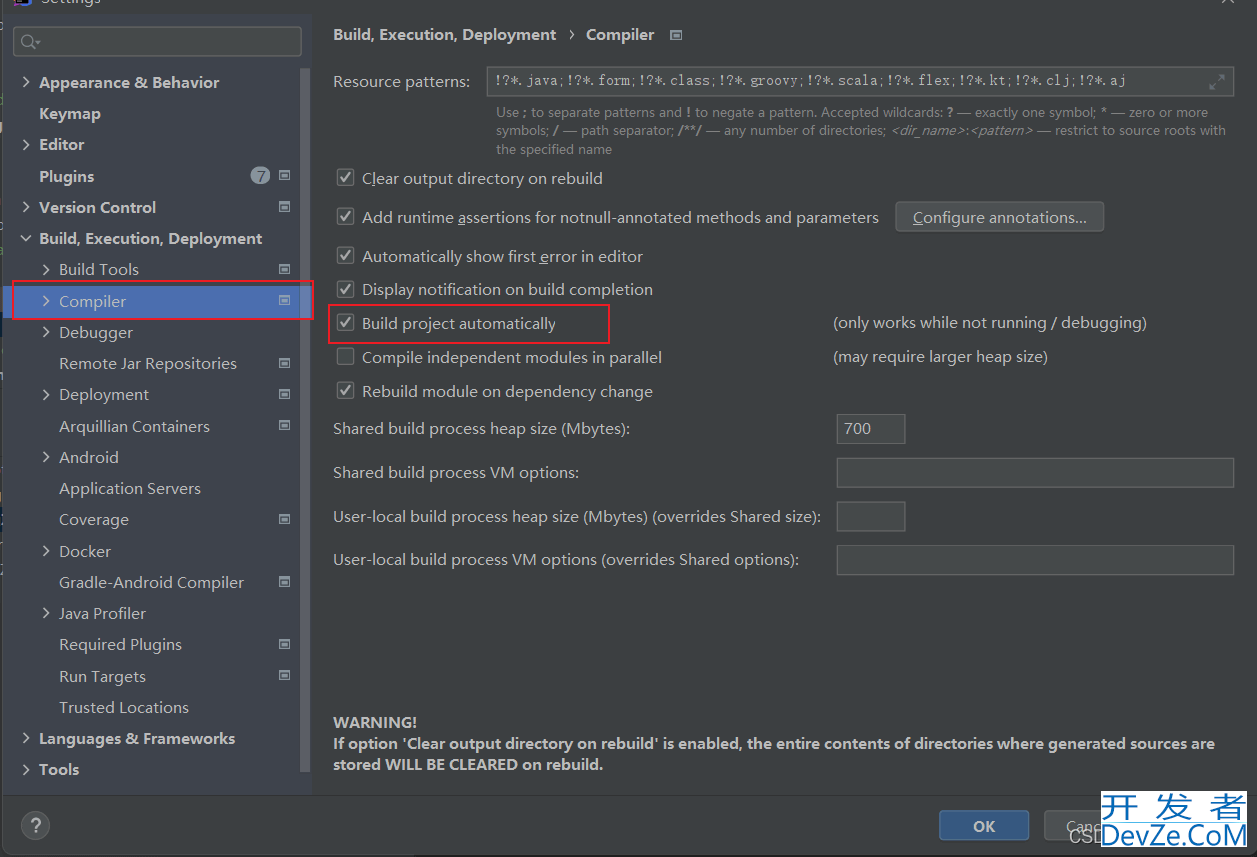1257x857 pixels.
Task: Toggle Automatically show first error in editor
Action: point(345,256)
